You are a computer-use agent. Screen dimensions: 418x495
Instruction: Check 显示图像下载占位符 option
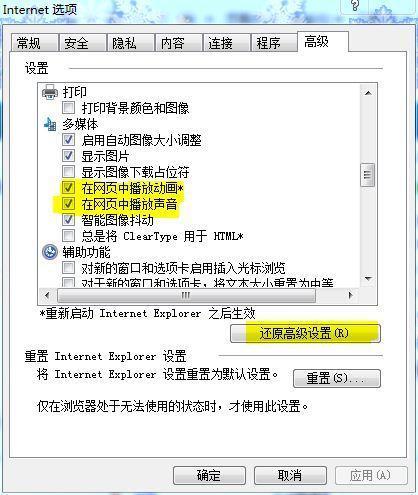68,172
